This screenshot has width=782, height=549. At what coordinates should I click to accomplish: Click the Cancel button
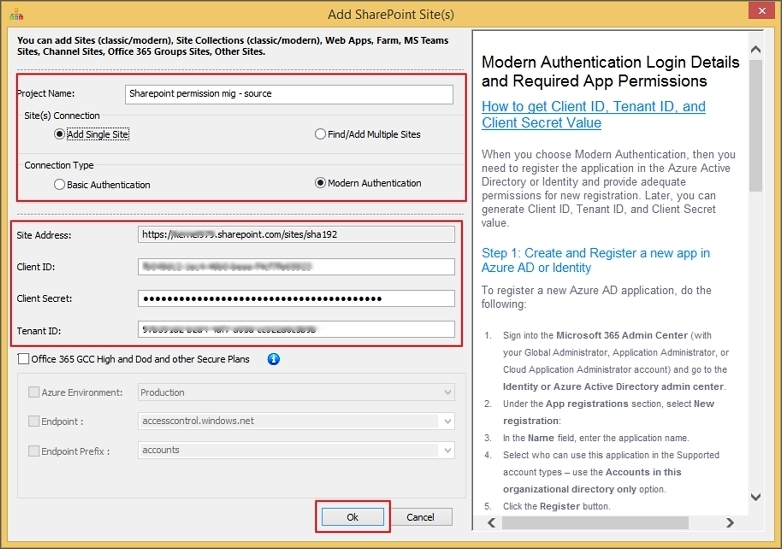420,517
